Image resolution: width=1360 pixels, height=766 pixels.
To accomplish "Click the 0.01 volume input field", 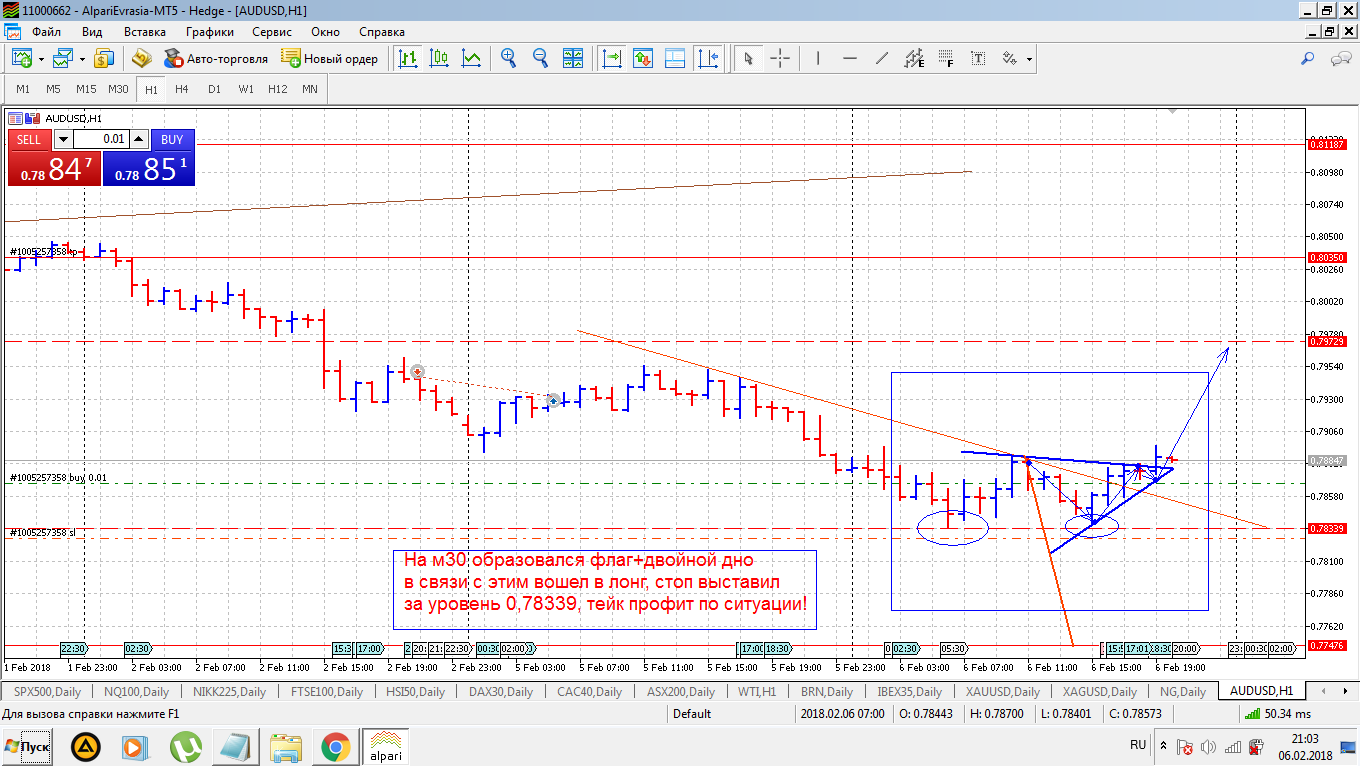I will [x=101, y=139].
